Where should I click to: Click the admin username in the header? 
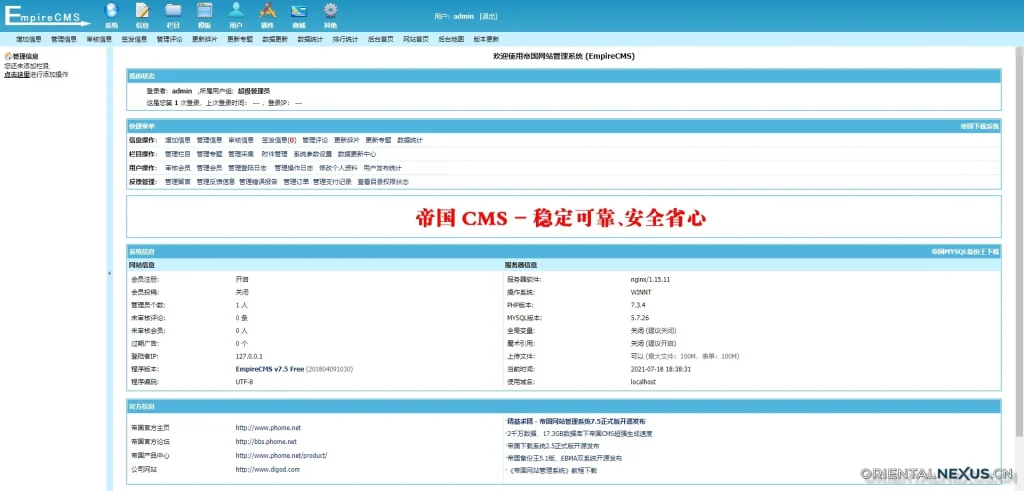[463, 16]
